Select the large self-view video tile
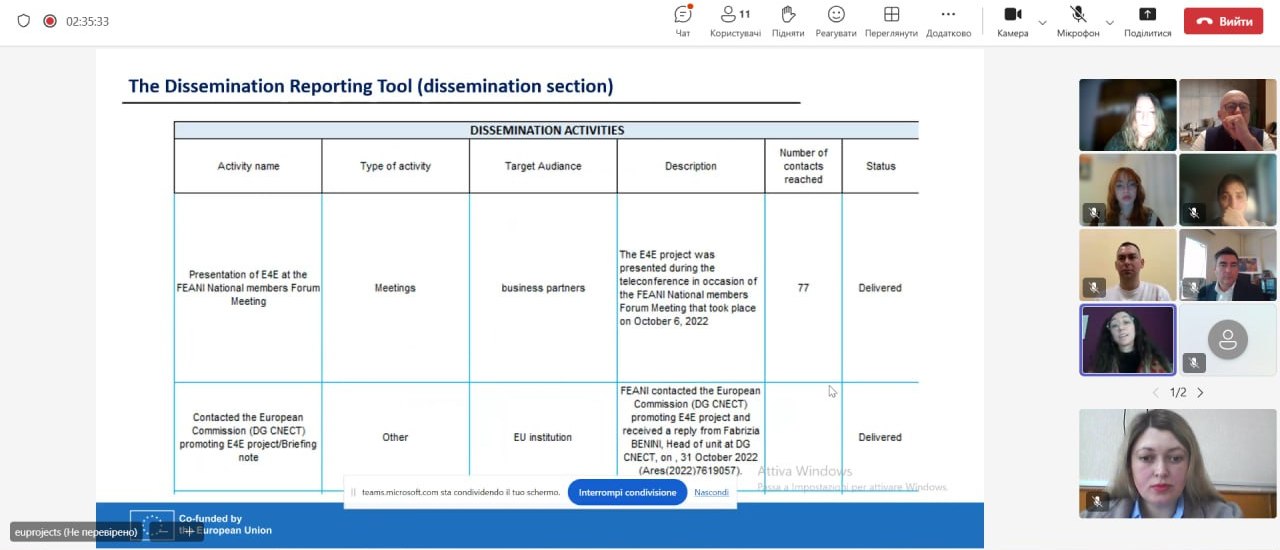The image size is (1280, 550). [x=1178, y=464]
